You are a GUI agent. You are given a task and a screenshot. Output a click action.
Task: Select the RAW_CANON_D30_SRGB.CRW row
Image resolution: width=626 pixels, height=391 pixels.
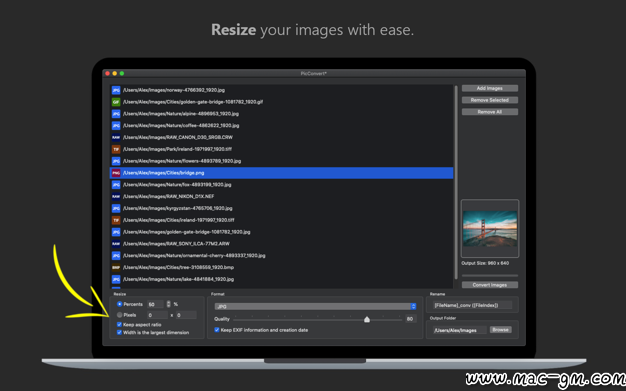(282, 137)
